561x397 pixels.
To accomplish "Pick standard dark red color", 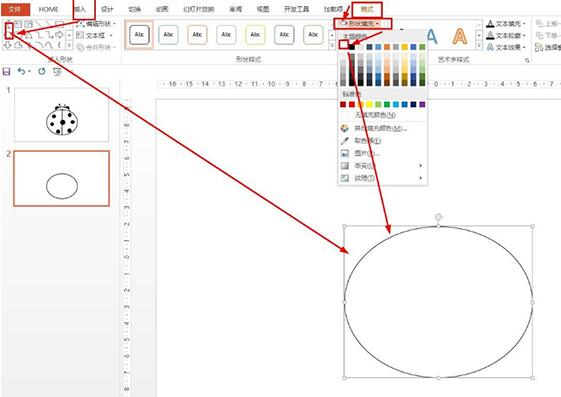I will 343,104.
